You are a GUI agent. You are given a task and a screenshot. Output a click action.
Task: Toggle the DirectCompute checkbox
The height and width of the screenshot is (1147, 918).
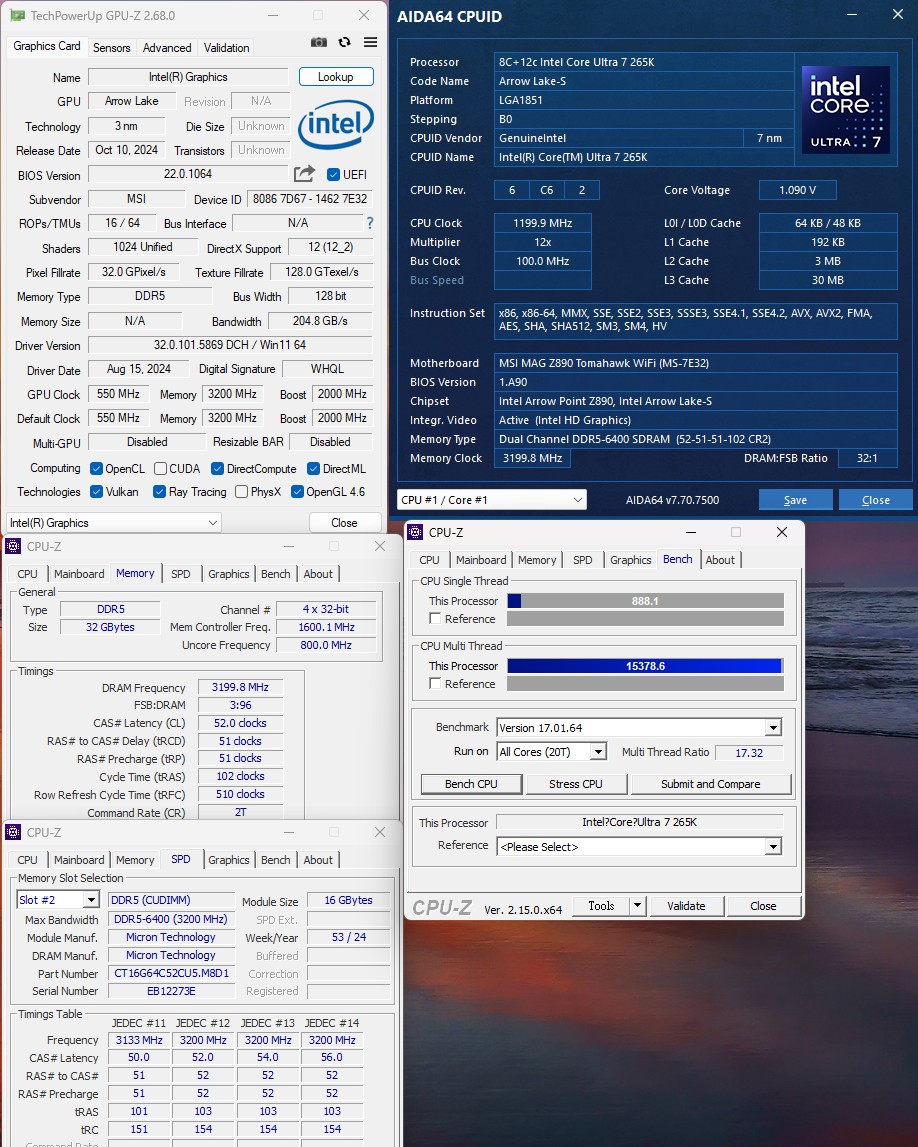[x=217, y=468]
